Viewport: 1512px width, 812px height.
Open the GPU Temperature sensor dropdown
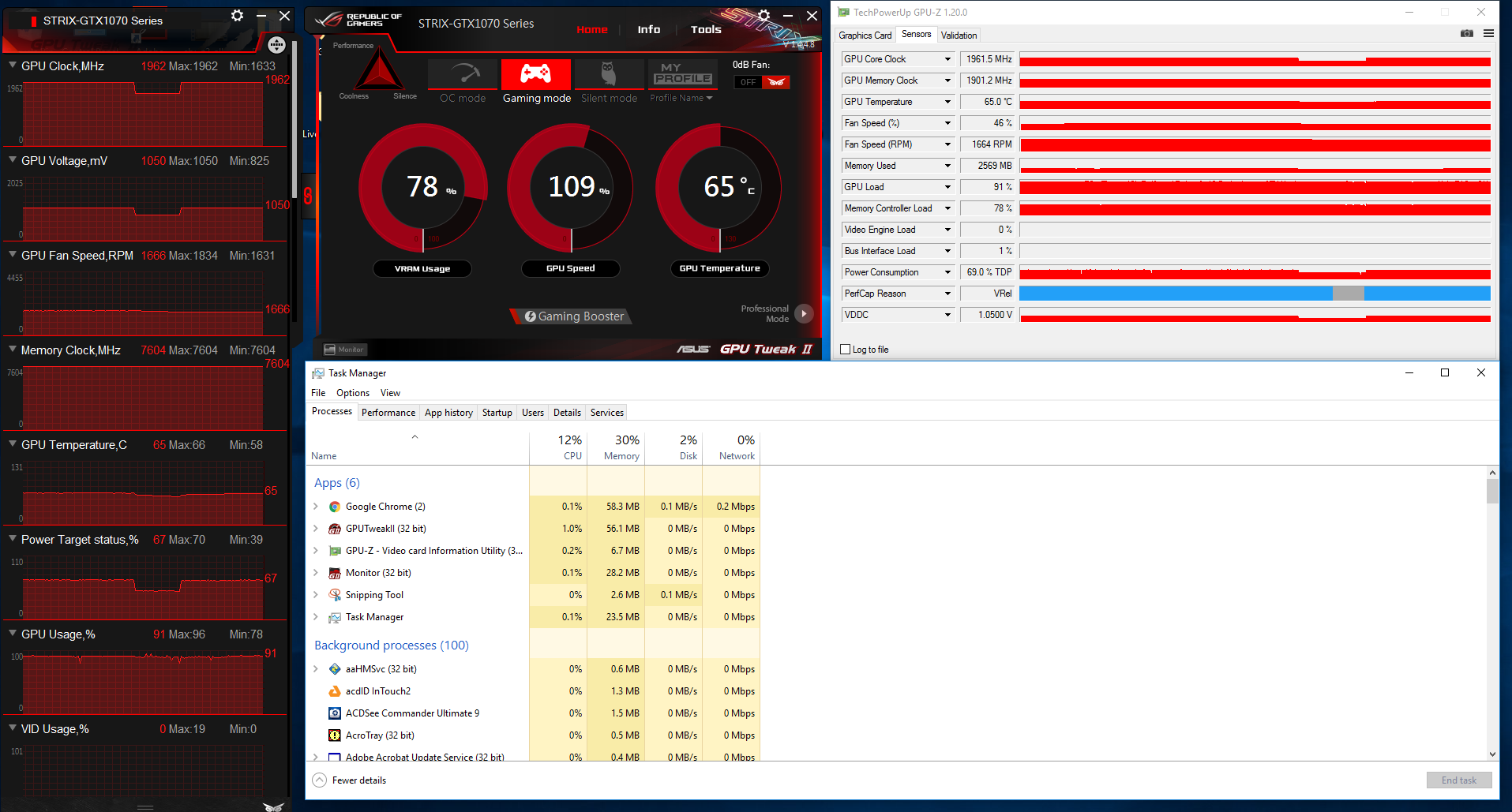point(947,102)
